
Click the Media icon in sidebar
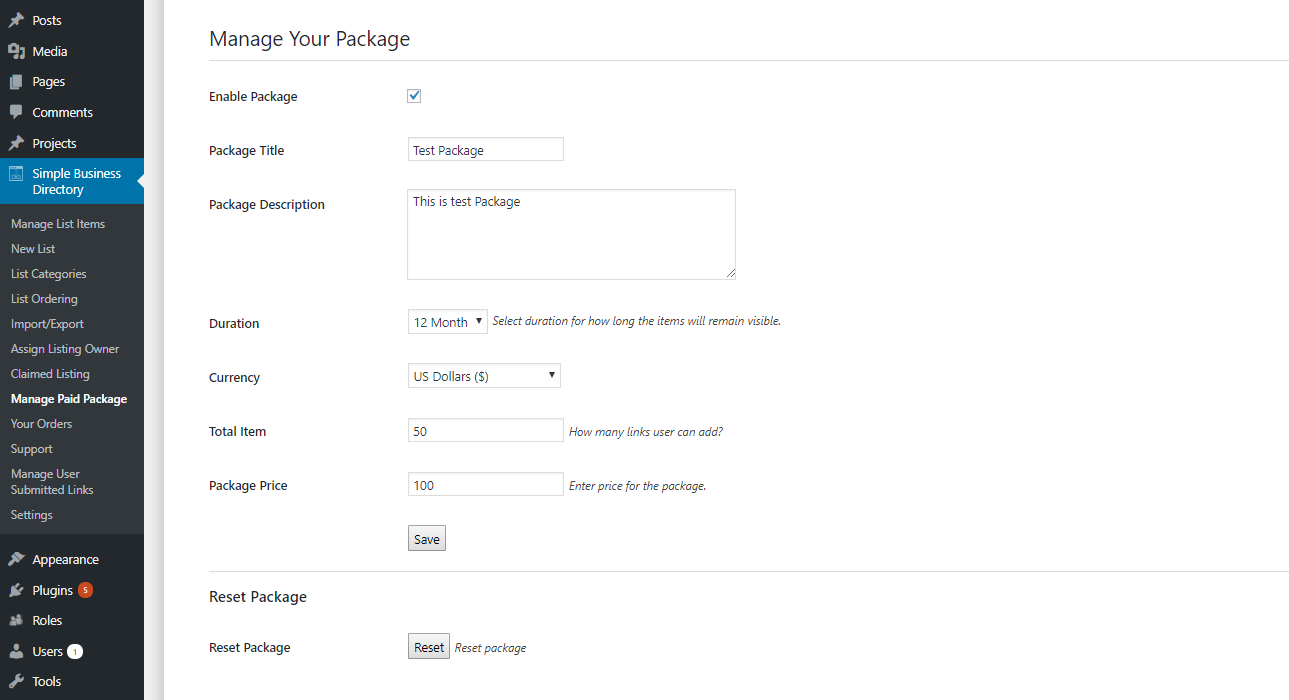16,51
